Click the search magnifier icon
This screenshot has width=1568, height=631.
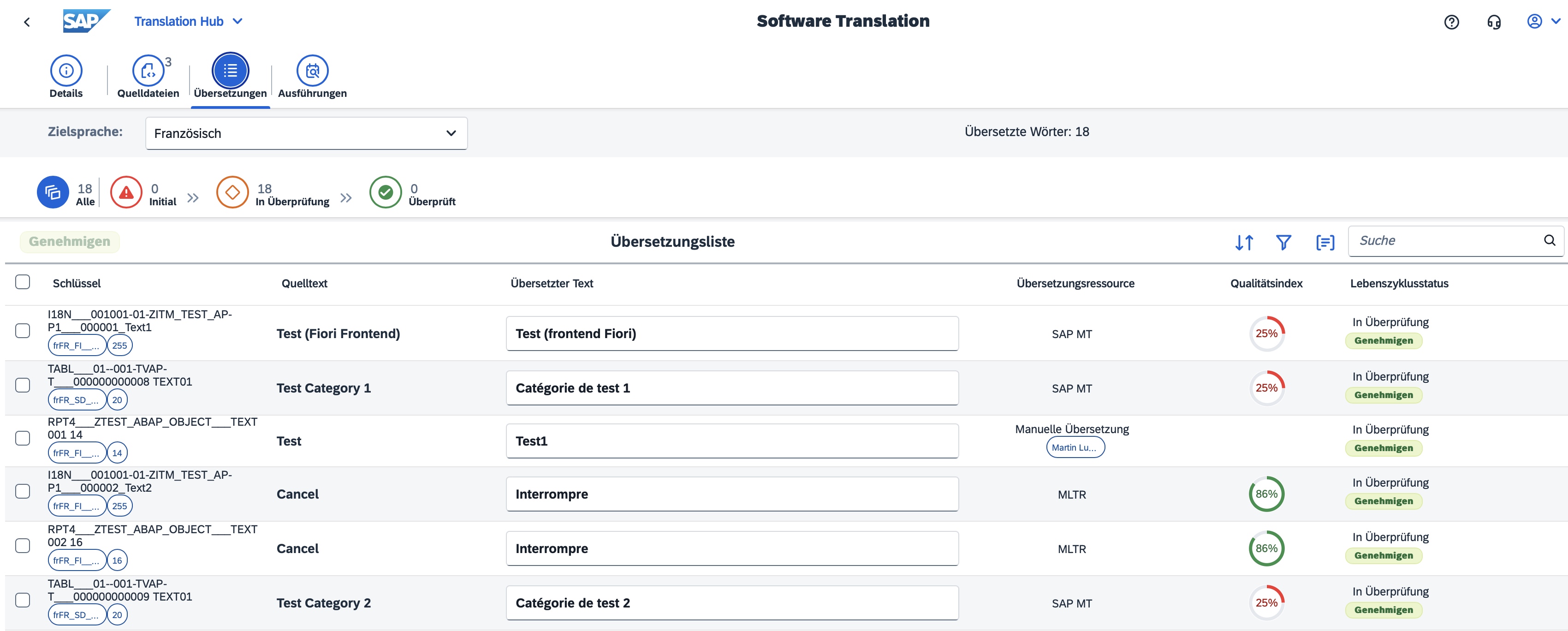point(1550,241)
